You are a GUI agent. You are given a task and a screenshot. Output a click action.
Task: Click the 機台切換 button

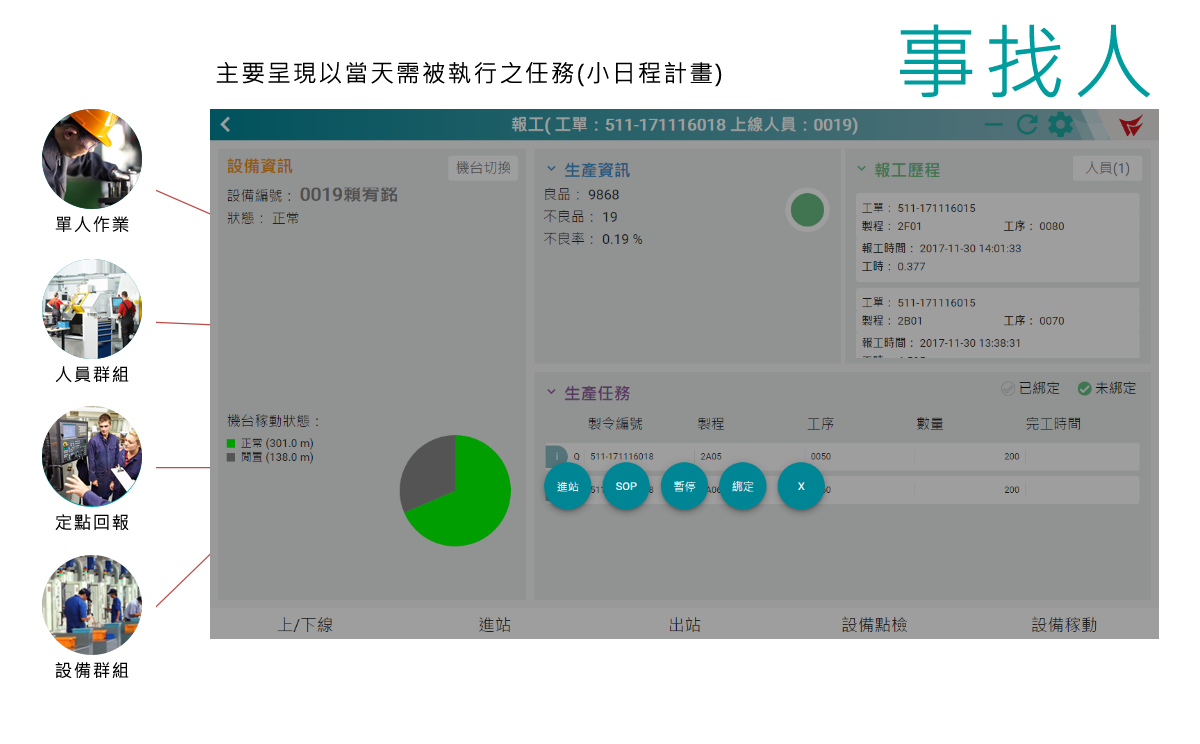[483, 168]
